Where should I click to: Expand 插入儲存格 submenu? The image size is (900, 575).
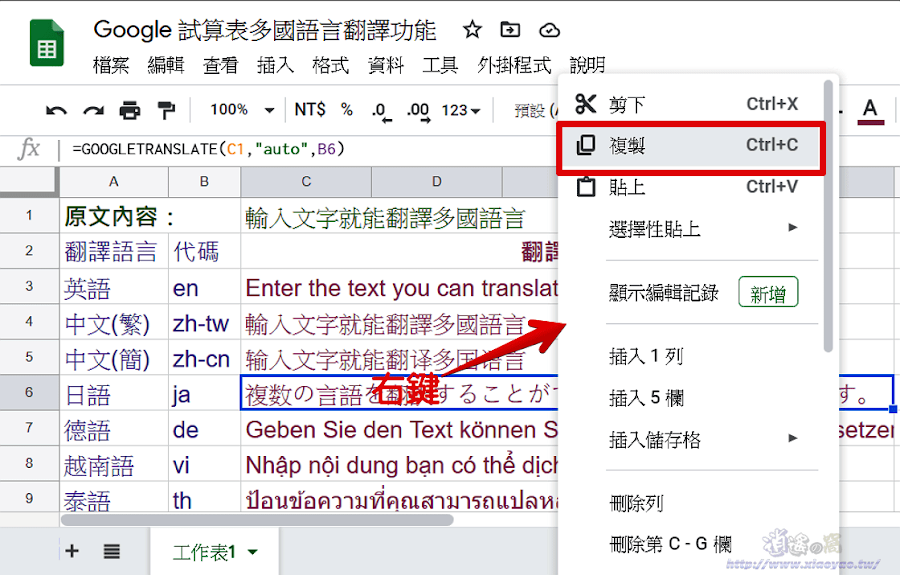[793, 438]
